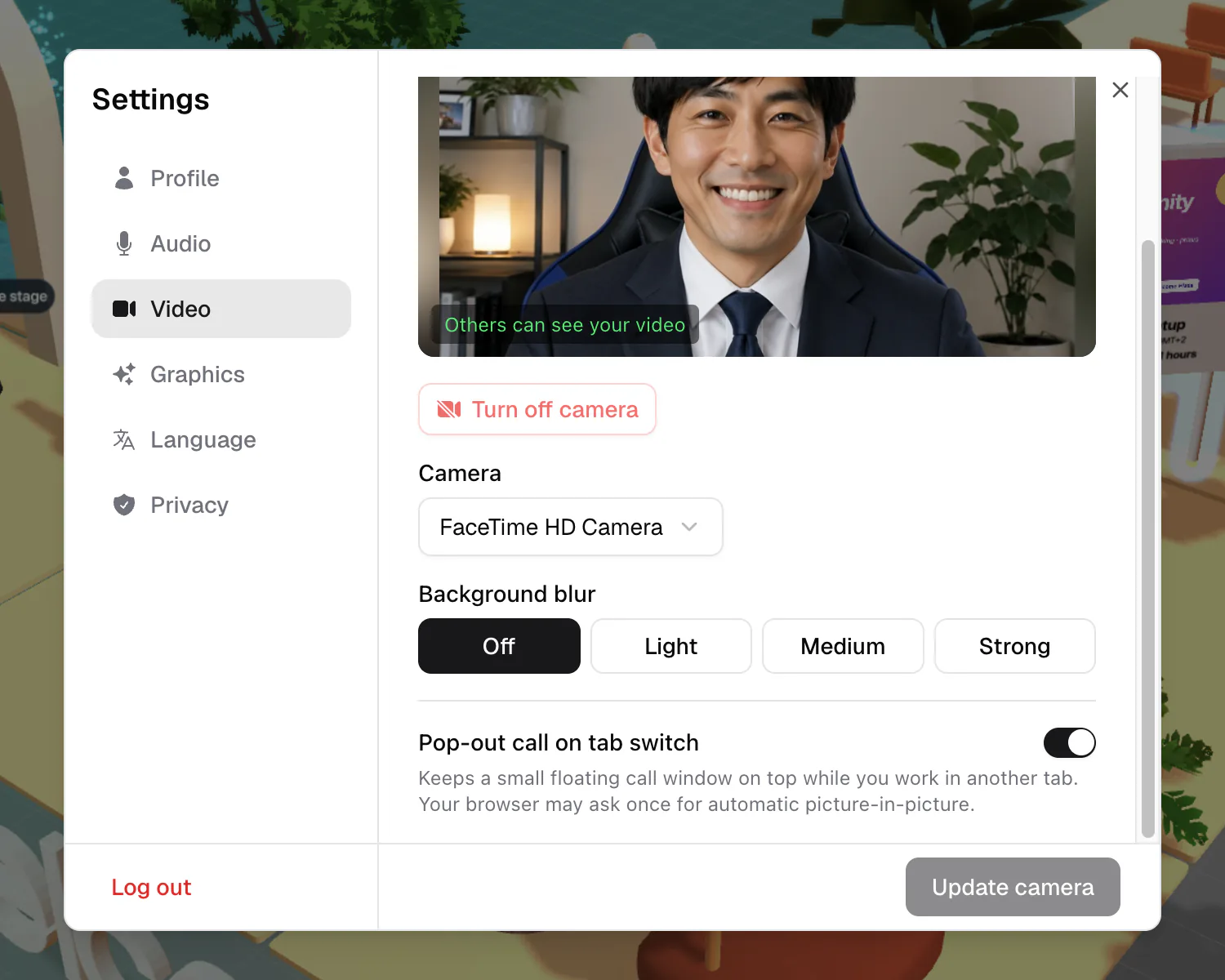Set background blur to Medium
This screenshot has height=980, width=1225.
(x=843, y=646)
